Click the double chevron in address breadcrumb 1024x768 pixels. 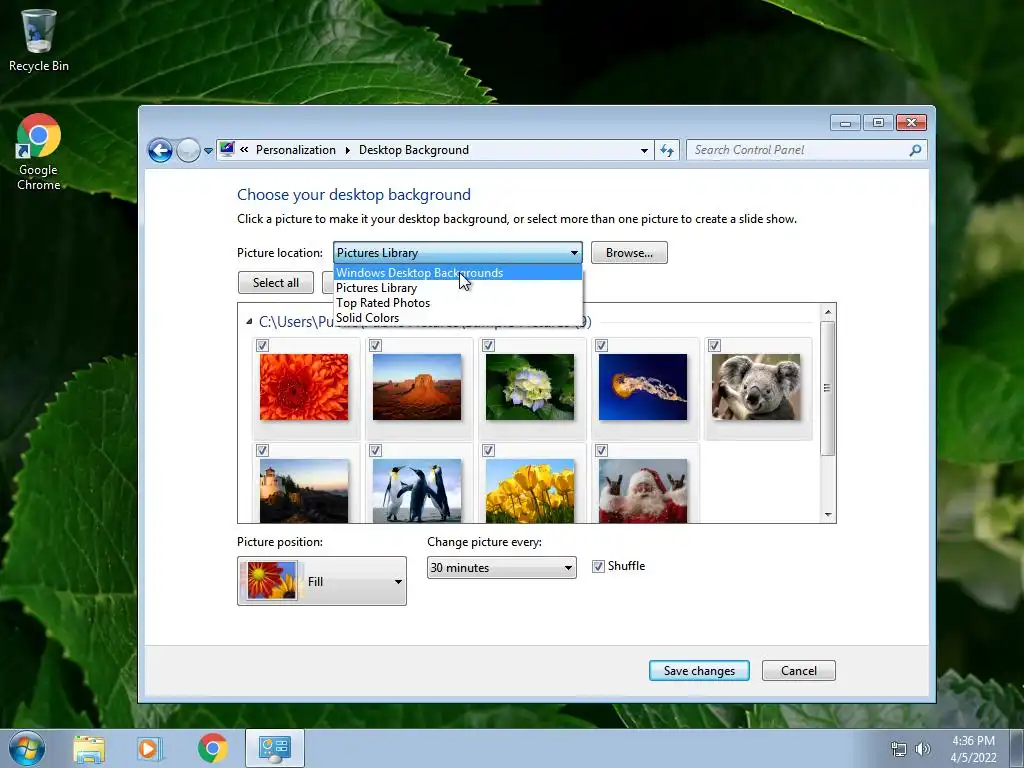(x=244, y=150)
